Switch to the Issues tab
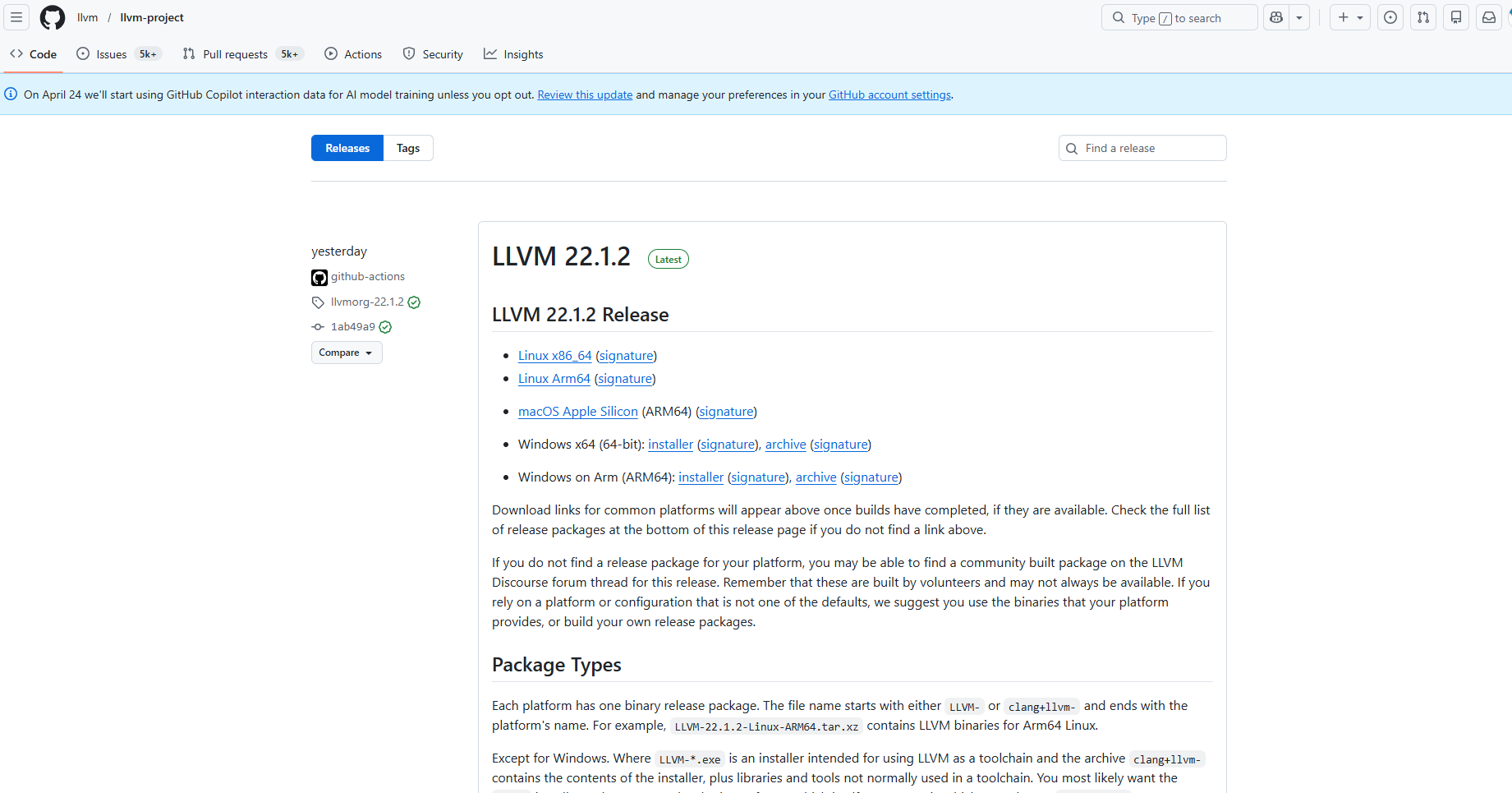The height and width of the screenshot is (793, 1512). click(118, 54)
